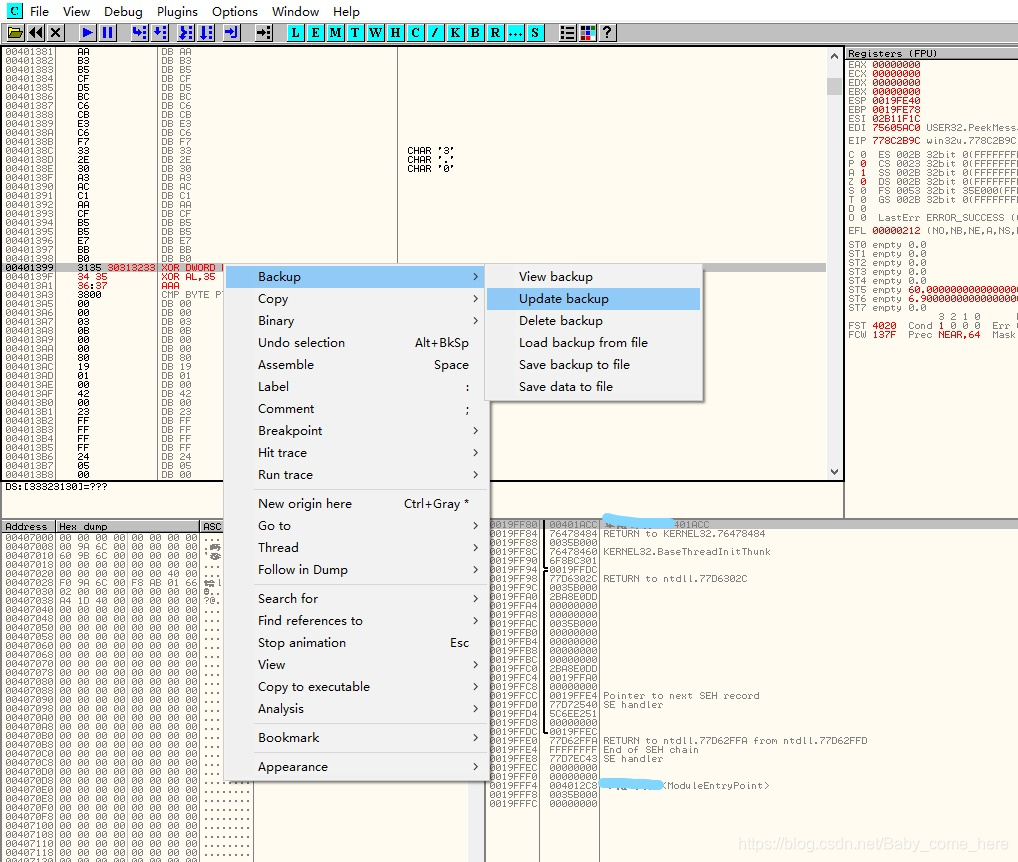Click the colored Appearance options icon

[x=588, y=32]
